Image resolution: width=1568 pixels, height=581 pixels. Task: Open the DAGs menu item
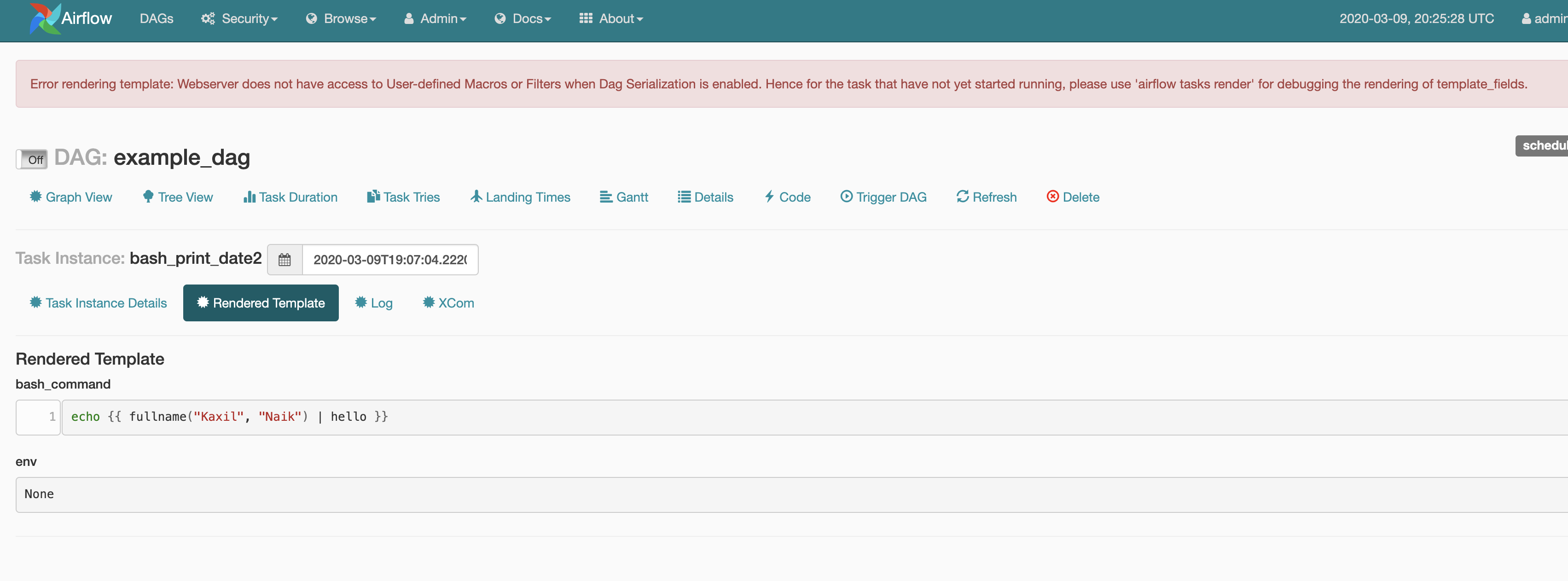(157, 19)
